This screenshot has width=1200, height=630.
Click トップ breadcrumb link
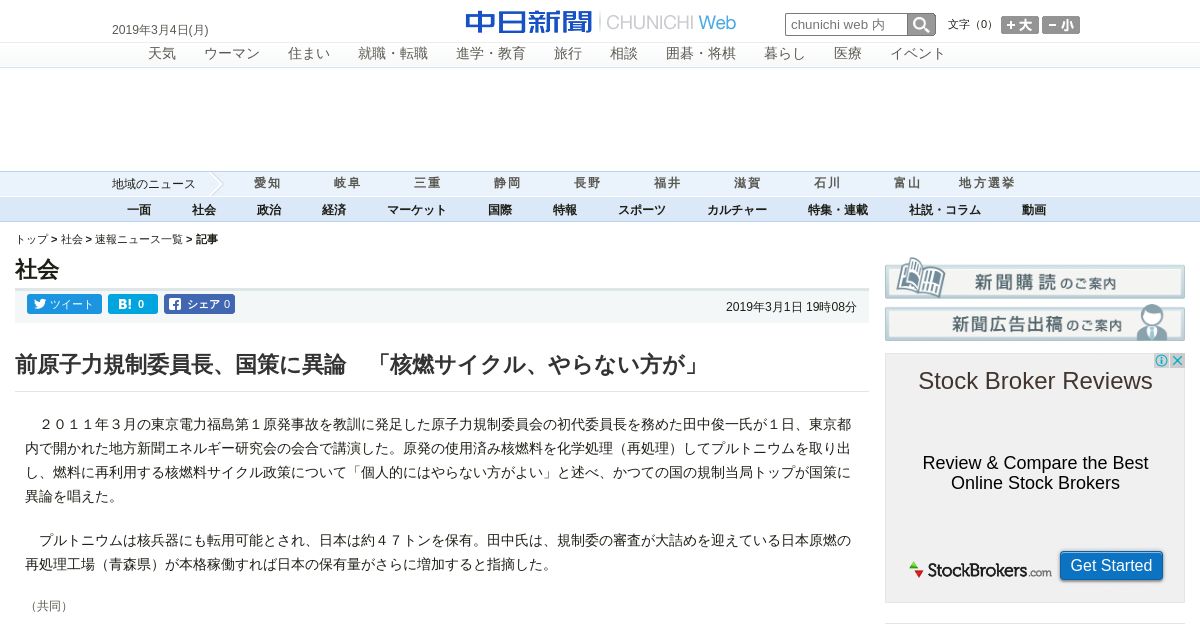point(31,240)
